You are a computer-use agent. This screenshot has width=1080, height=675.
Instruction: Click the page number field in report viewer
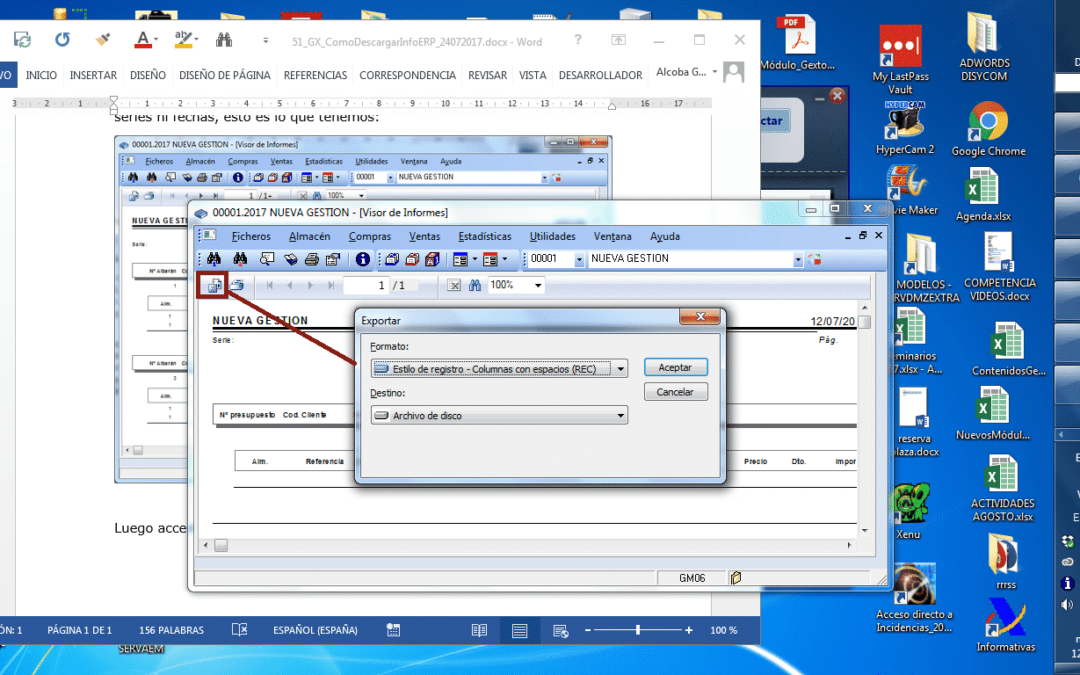tap(366, 285)
